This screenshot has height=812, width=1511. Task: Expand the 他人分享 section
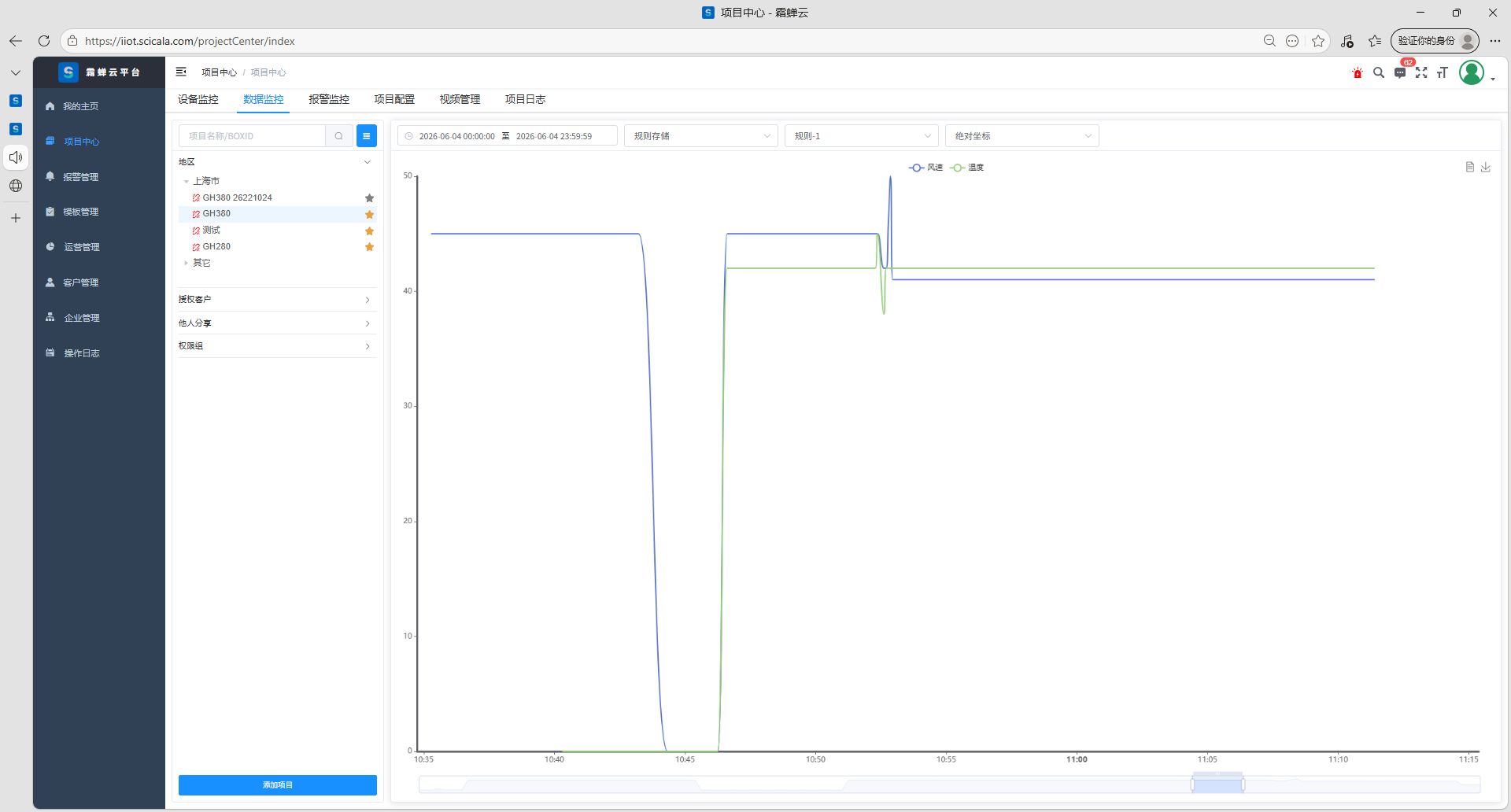(277, 323)
